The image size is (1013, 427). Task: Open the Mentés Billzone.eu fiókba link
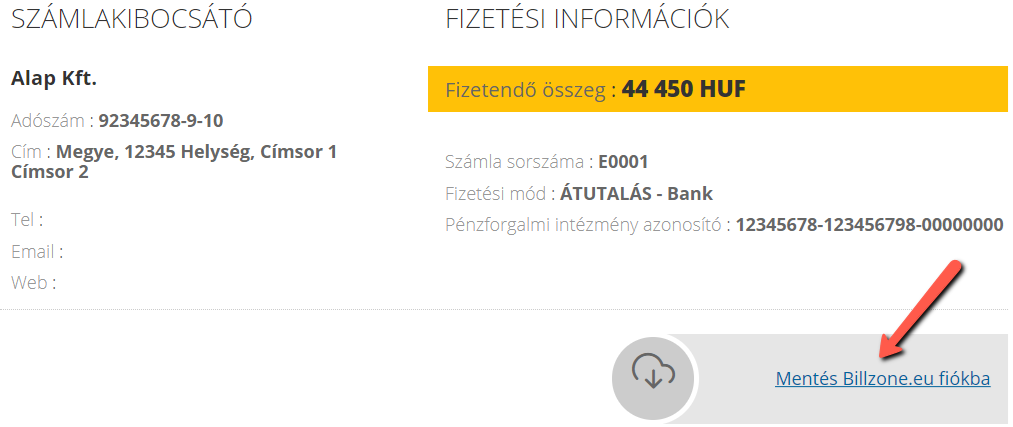pyautogui.click(x=882, y=379)
